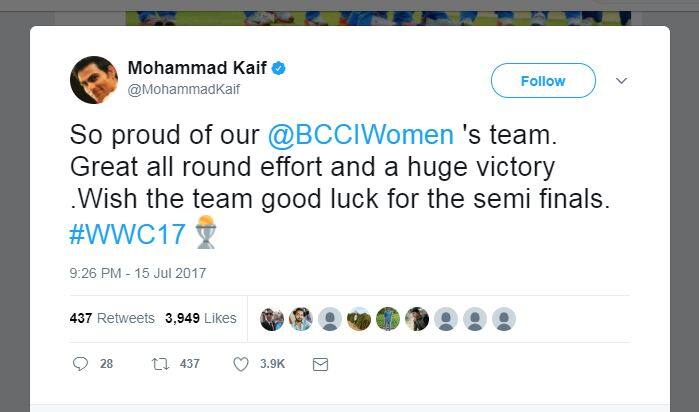
Task: Open the last liker avatar in the row
Action: 504,319
